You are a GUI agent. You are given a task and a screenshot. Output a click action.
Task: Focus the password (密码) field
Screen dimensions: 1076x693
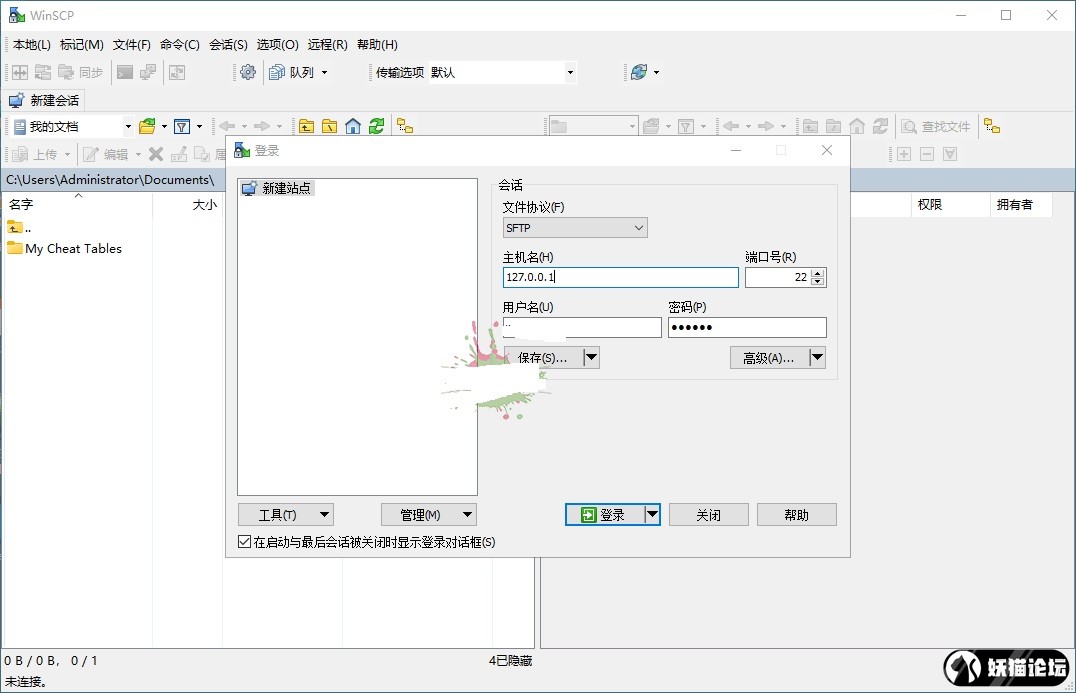coord(747,327)
